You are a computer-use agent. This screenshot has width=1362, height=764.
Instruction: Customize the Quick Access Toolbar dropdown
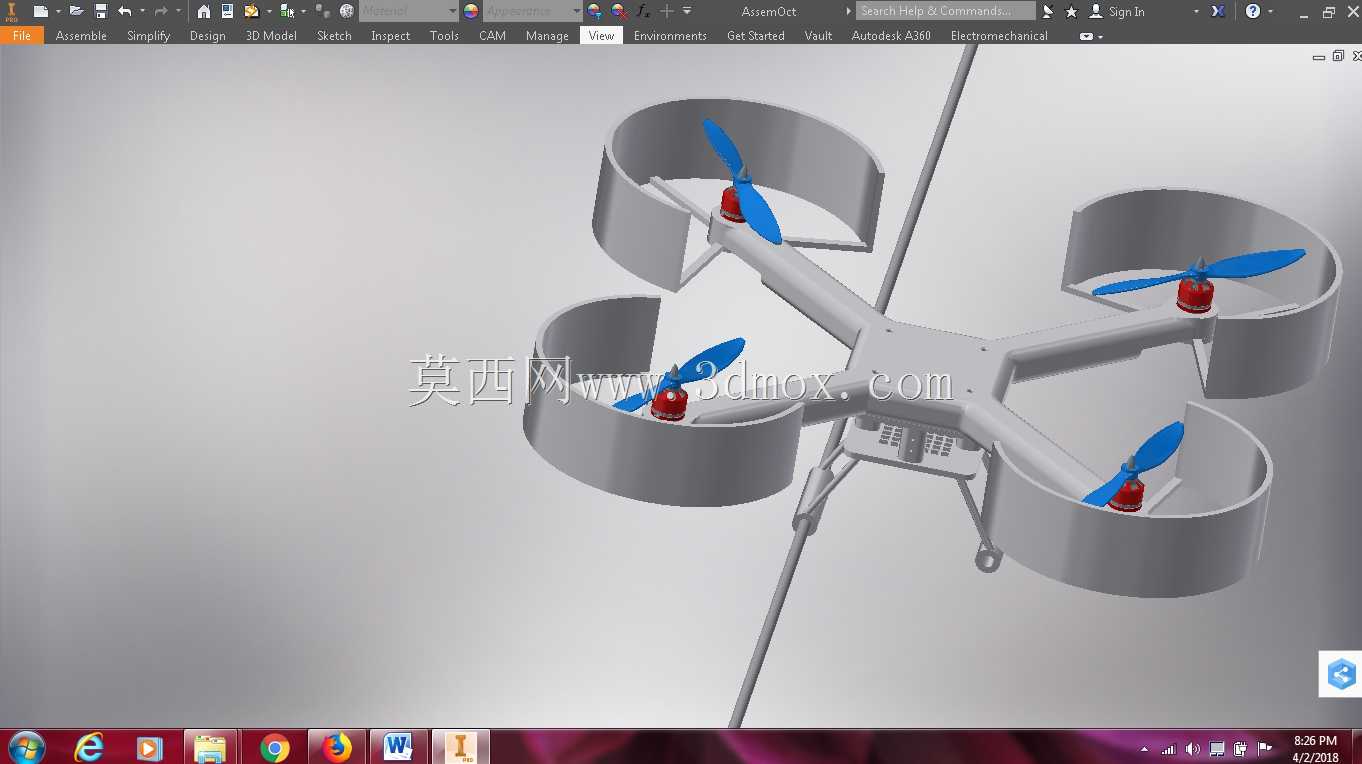point(687,11)
